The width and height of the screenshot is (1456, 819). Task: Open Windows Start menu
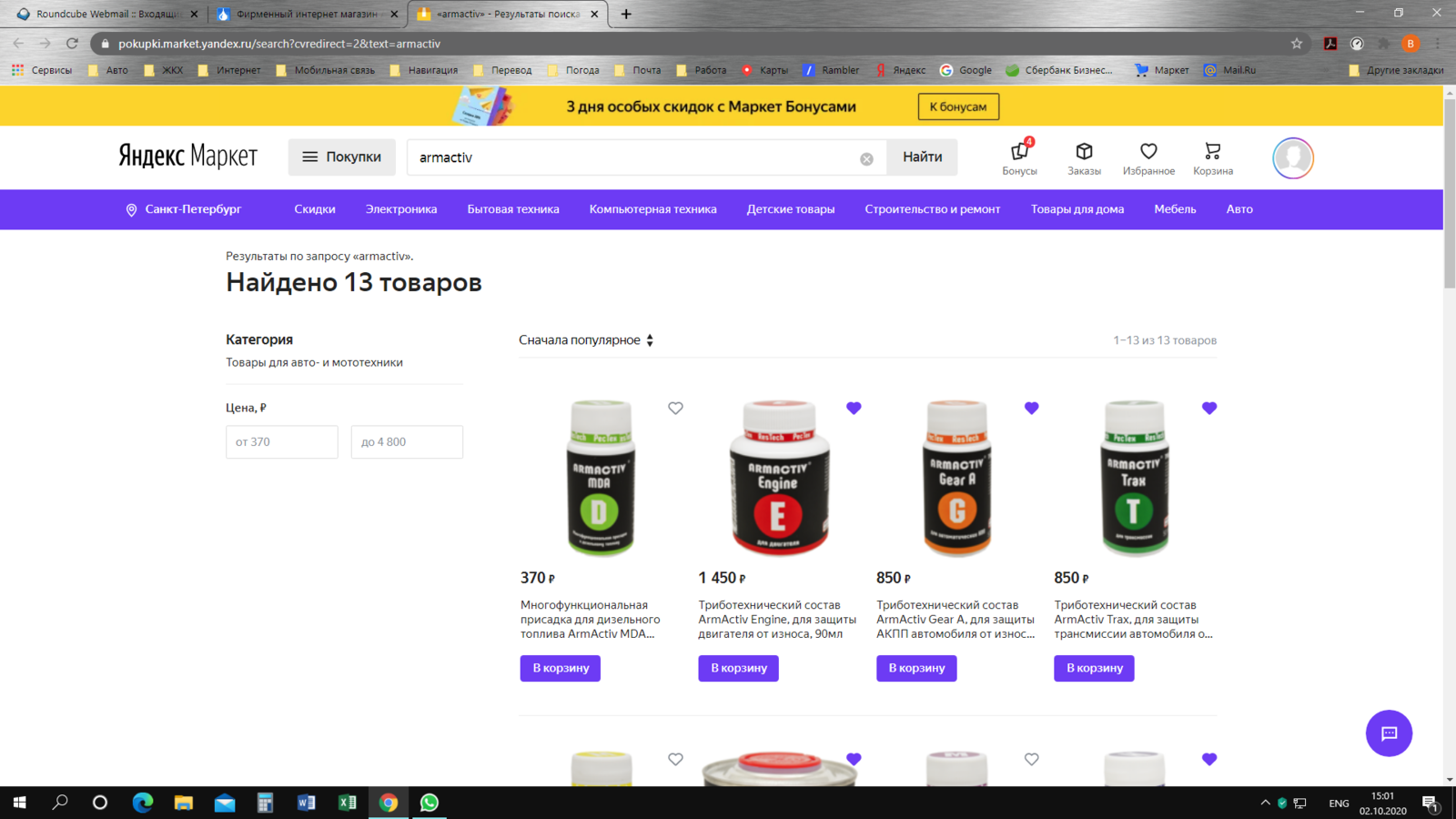click(19, 803)
